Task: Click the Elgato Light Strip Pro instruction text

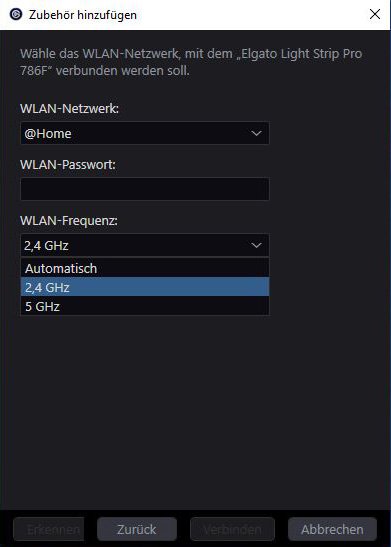Action: click(191, 62)
